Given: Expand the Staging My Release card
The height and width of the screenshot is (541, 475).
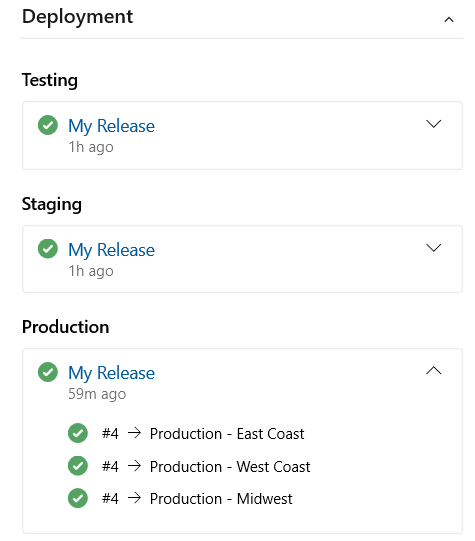Looking at the screenshot, I should pos(434,247).
